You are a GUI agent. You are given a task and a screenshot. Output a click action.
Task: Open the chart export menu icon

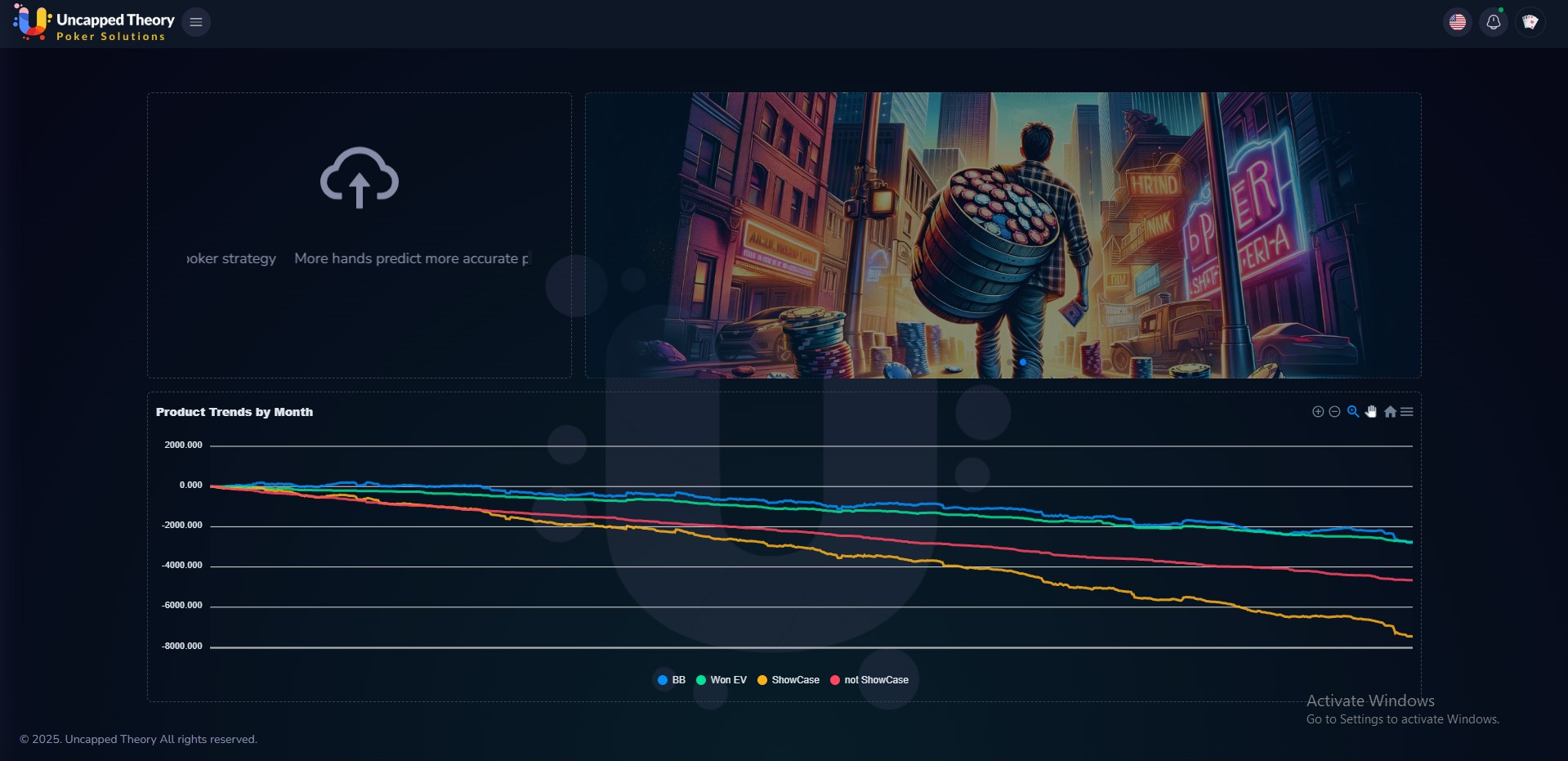coord(1407,412)
